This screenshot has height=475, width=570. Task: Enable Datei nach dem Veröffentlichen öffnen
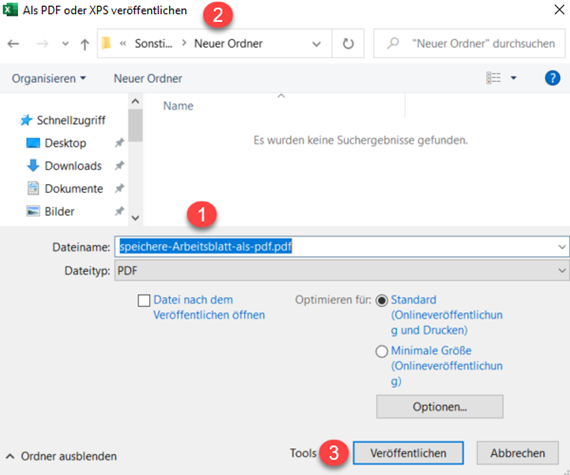point(144,301)
